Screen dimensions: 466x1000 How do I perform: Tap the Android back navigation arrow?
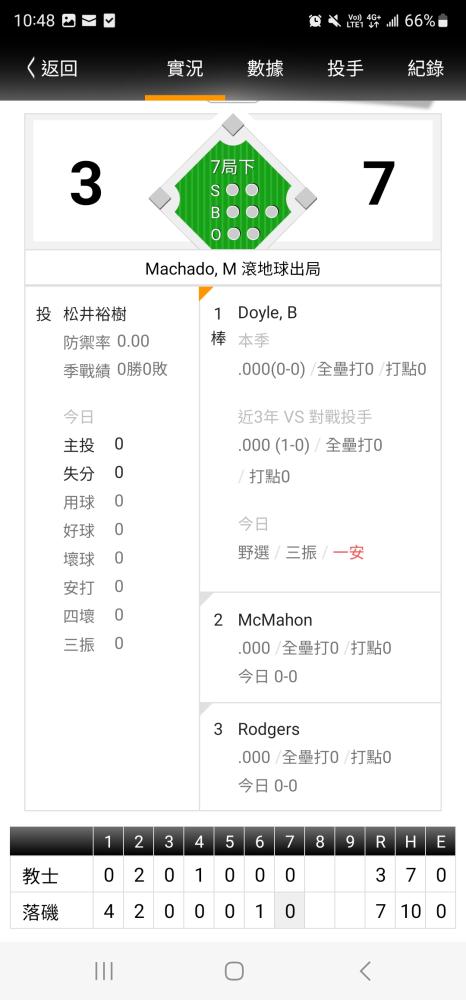[x=365, y=971]
